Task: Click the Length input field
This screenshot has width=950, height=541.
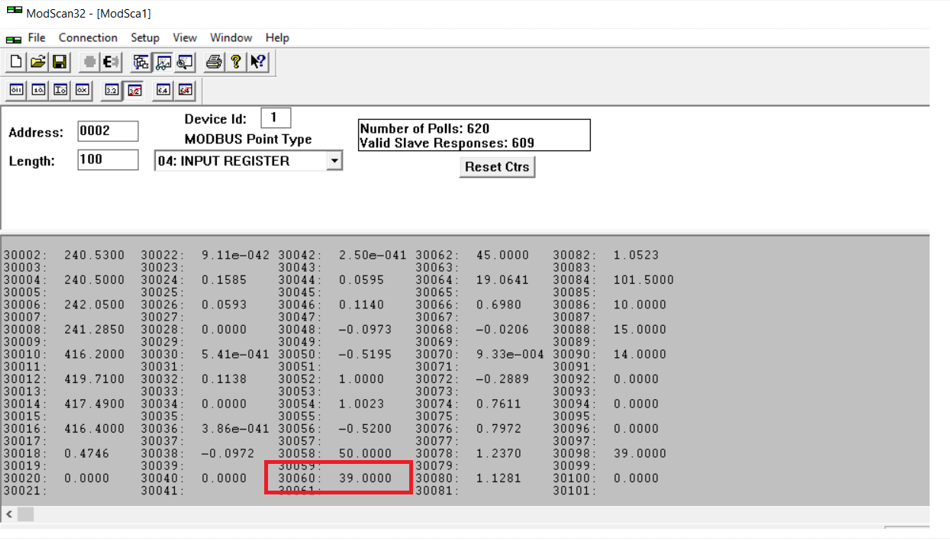Action: [108, 160]
